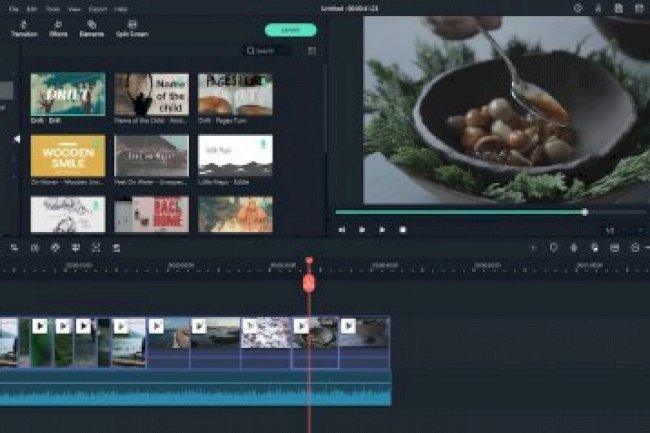Select the Feet On Water title thumbnail
Viewport: 650px width, 433px height.
151,155
